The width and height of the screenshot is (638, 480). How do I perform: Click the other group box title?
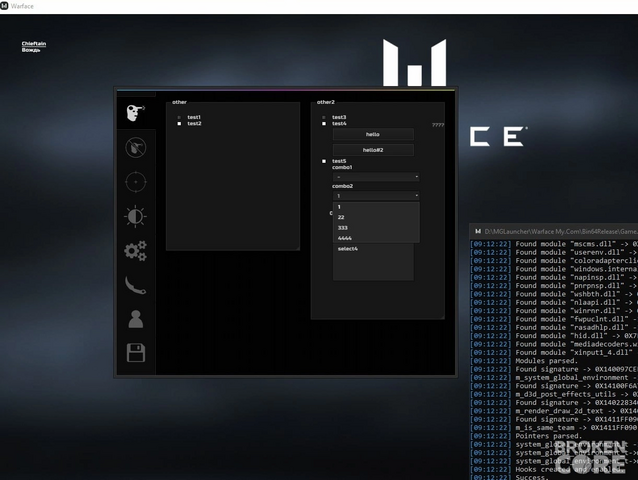click(x=179, y=102)
